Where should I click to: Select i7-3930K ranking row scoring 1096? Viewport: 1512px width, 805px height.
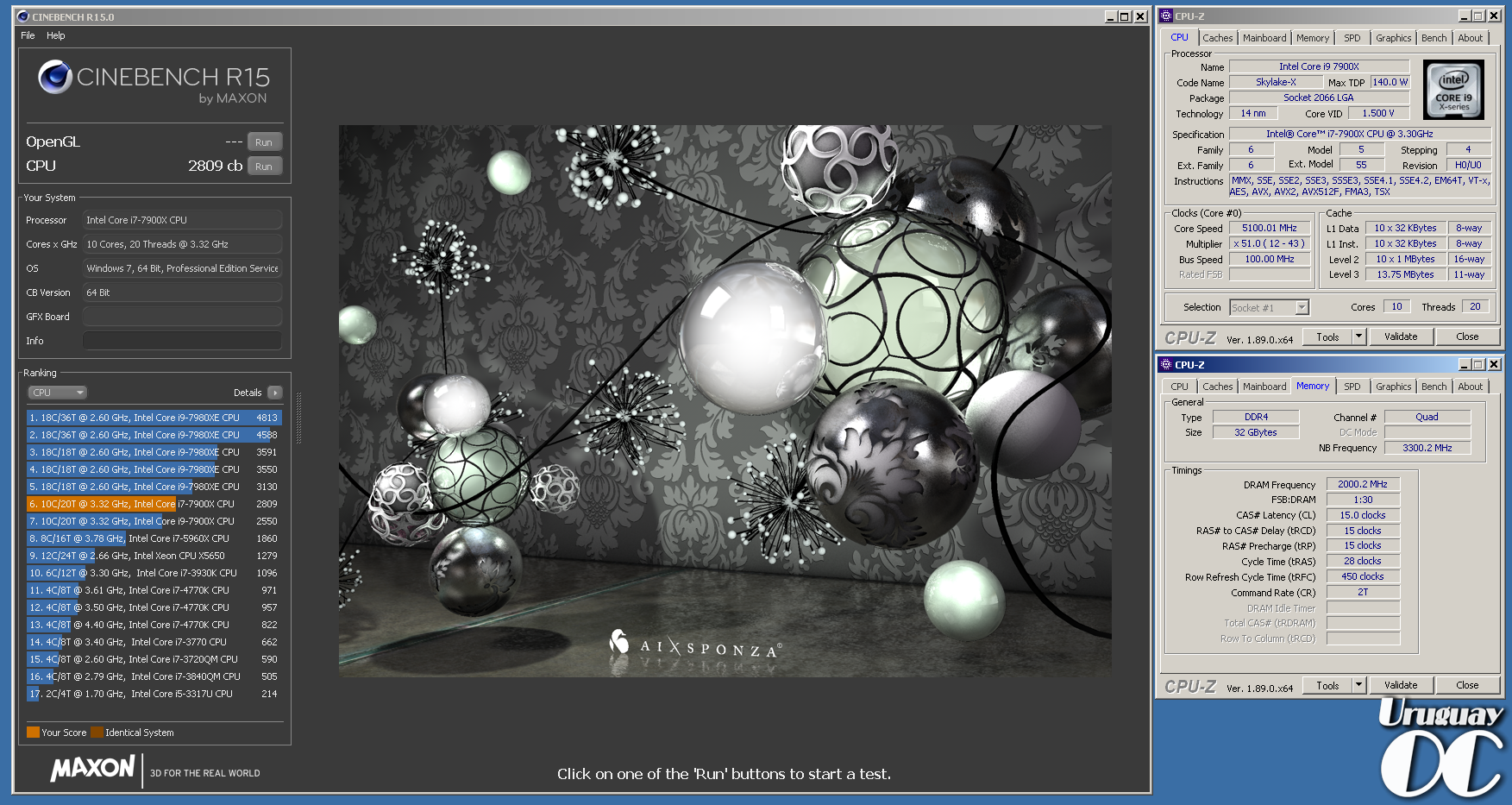154,573
